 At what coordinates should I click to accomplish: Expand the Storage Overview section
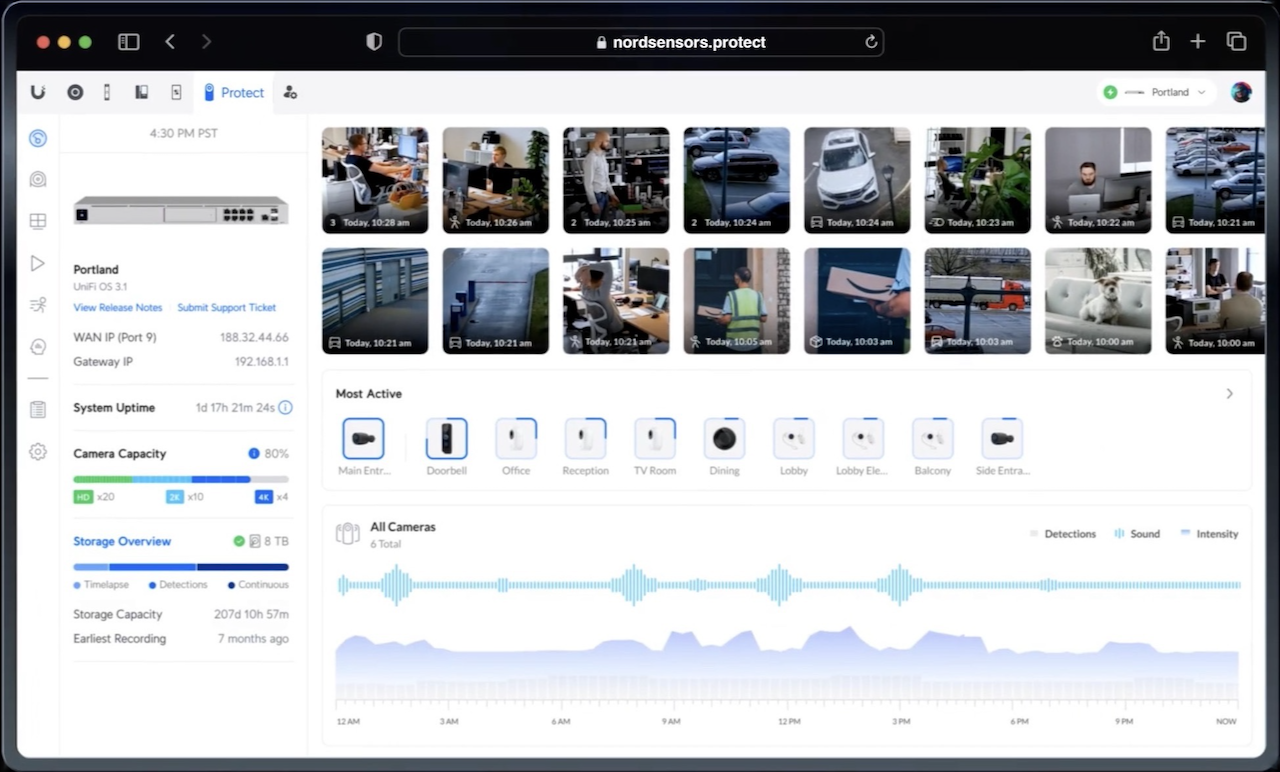122,541
